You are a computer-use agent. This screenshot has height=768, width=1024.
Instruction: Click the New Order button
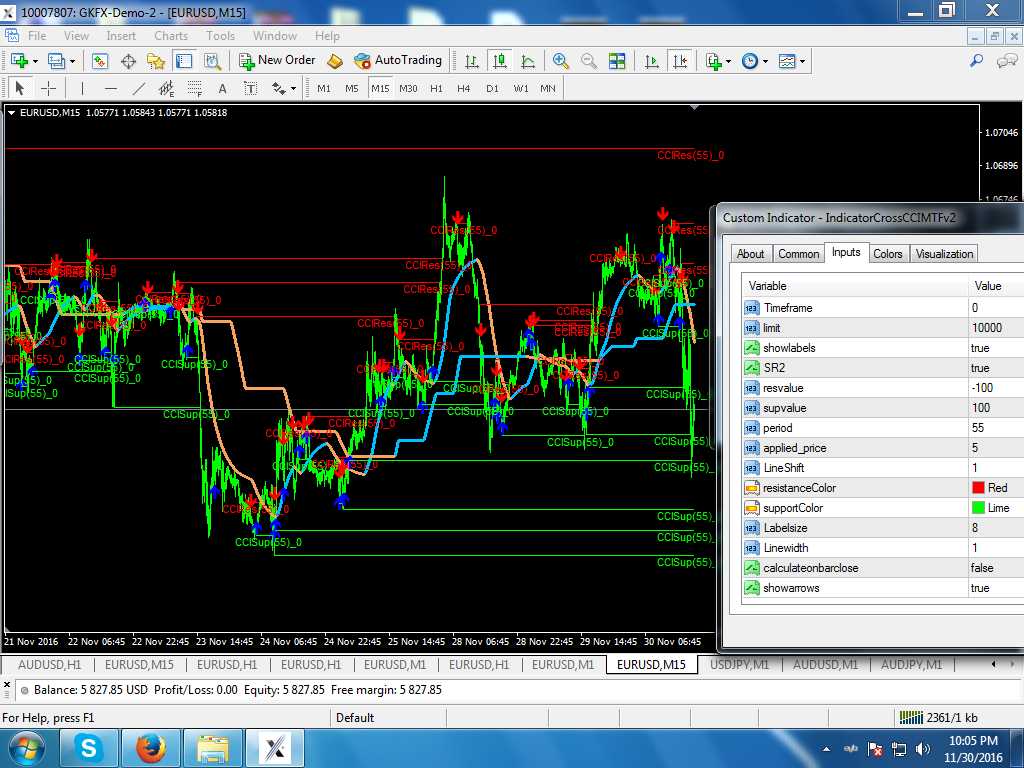point(277,61)
